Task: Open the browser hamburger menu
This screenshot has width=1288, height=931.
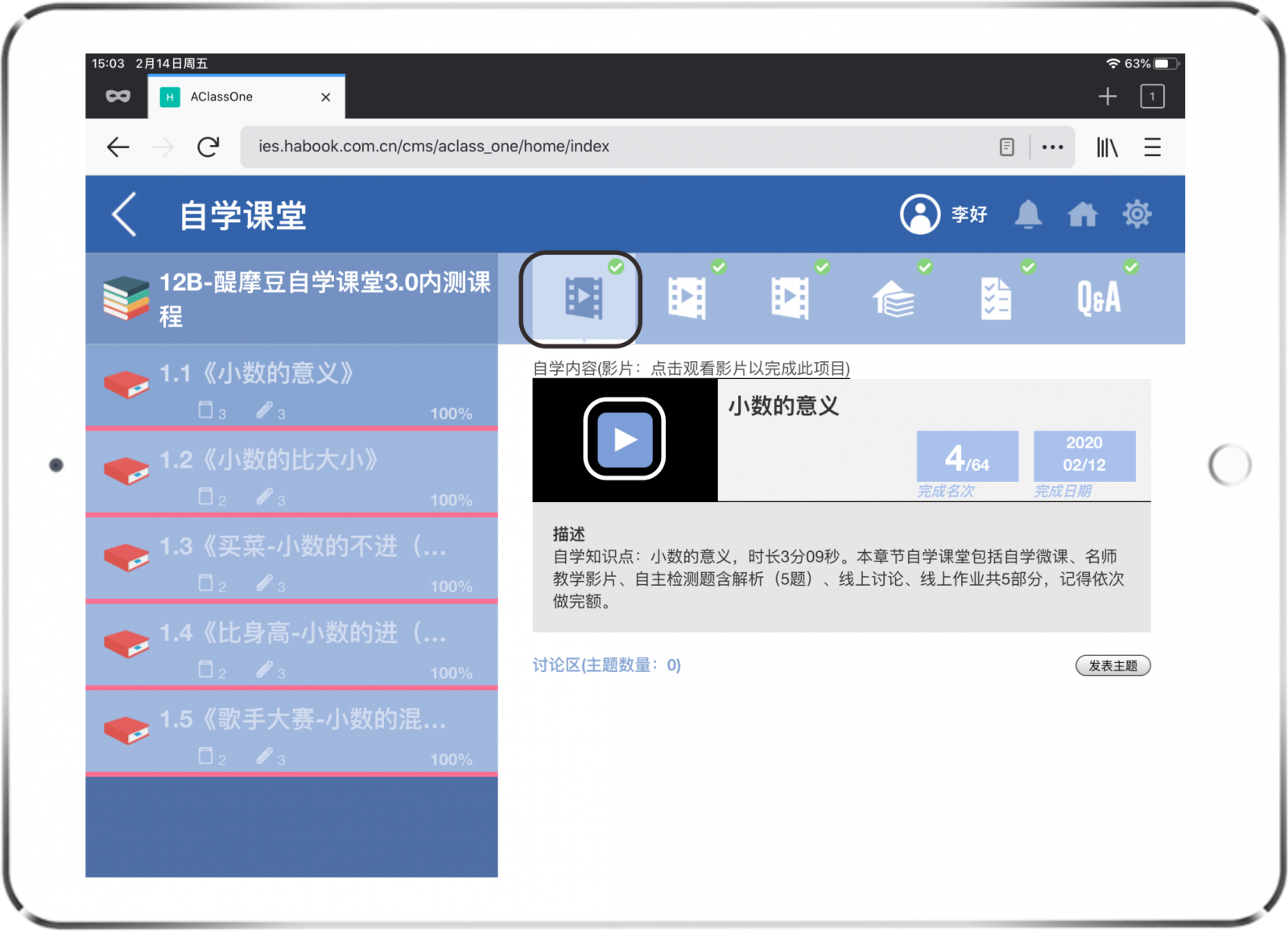Action: click(x=1152, y=147)
